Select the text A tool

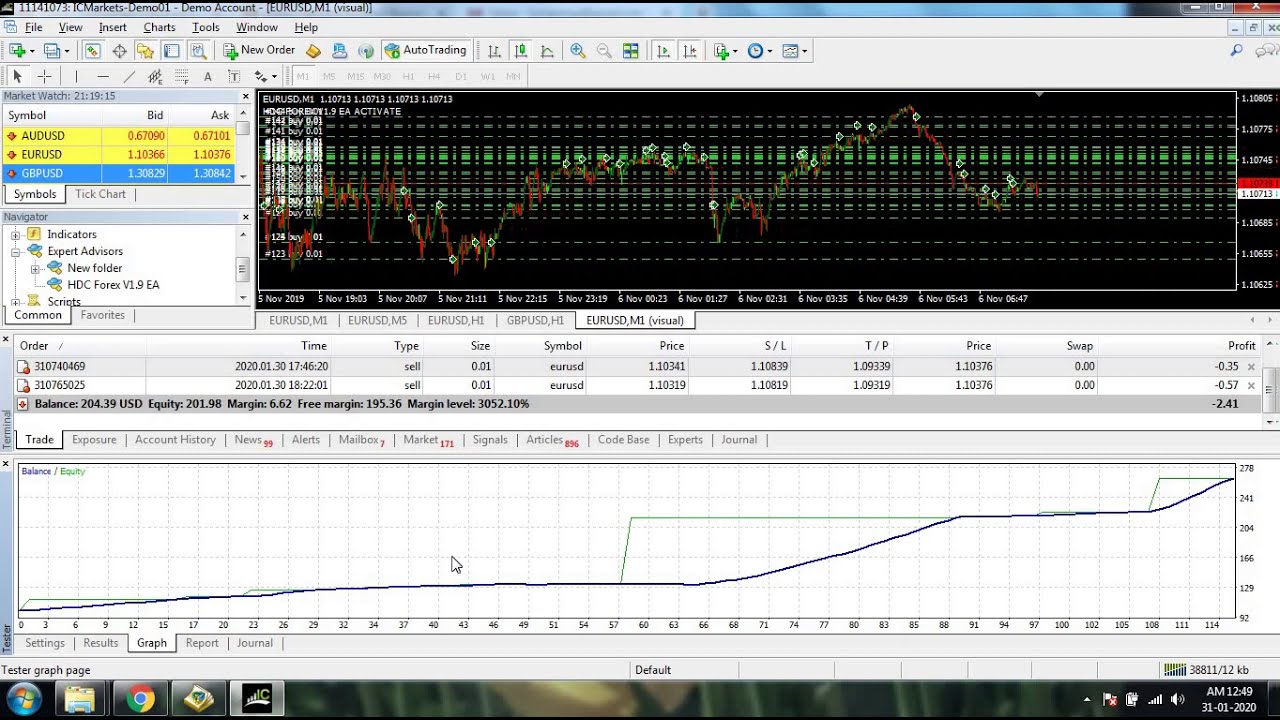click(x=207, y=76)
